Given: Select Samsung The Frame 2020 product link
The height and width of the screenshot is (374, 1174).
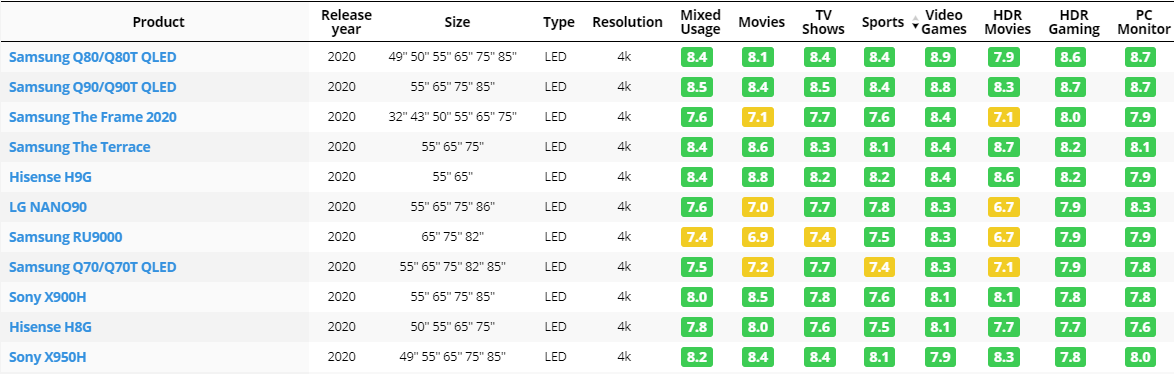Looking at the screenshot, I should click(x=93, y=117).
